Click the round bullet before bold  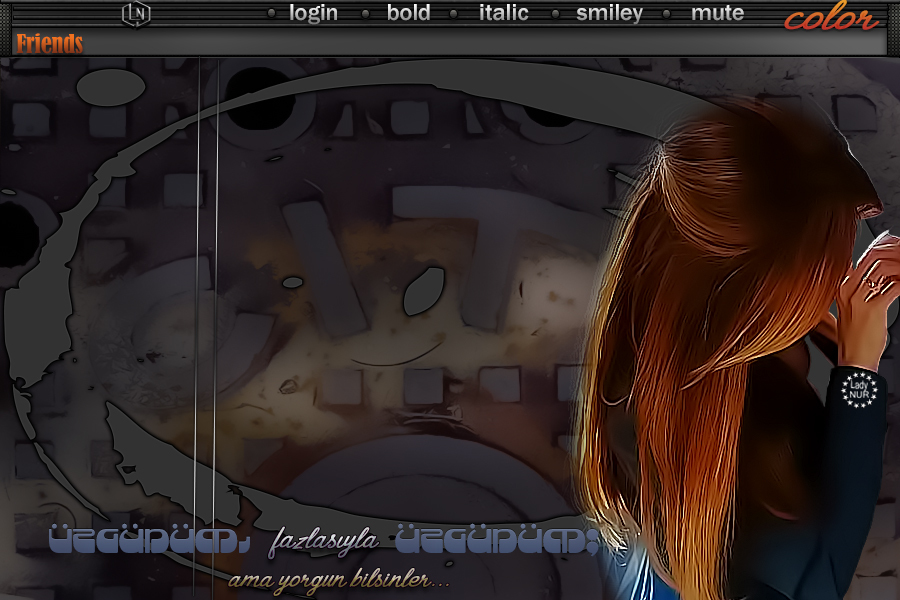coord(366,14)
